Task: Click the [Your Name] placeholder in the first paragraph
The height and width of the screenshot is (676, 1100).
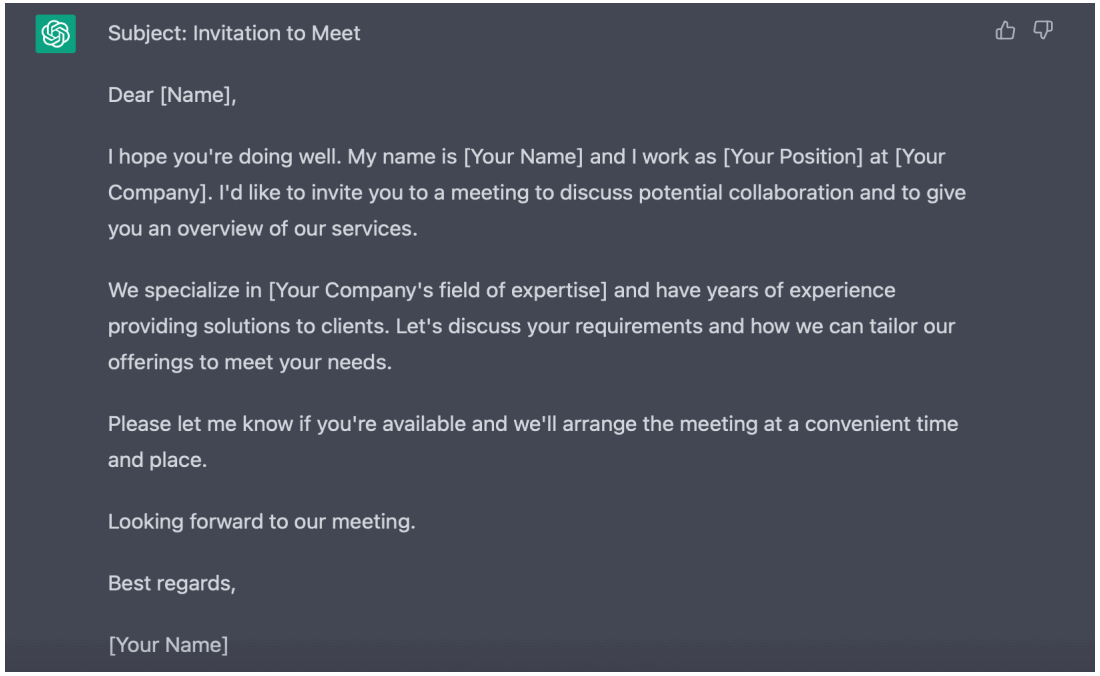Action: tap(523, 157)
